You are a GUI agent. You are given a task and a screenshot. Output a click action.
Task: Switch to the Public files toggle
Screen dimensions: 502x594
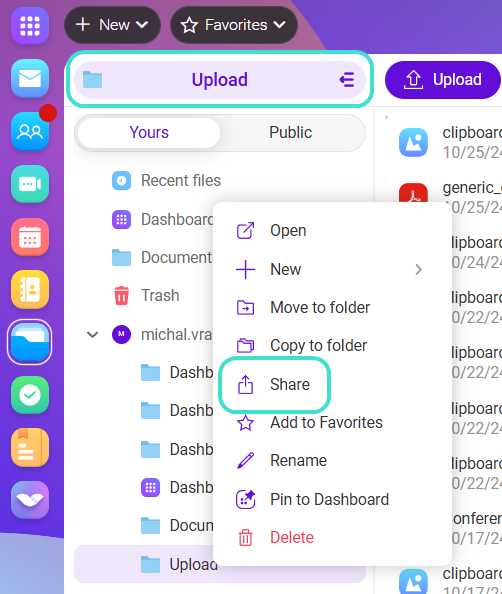click(291, 133)
